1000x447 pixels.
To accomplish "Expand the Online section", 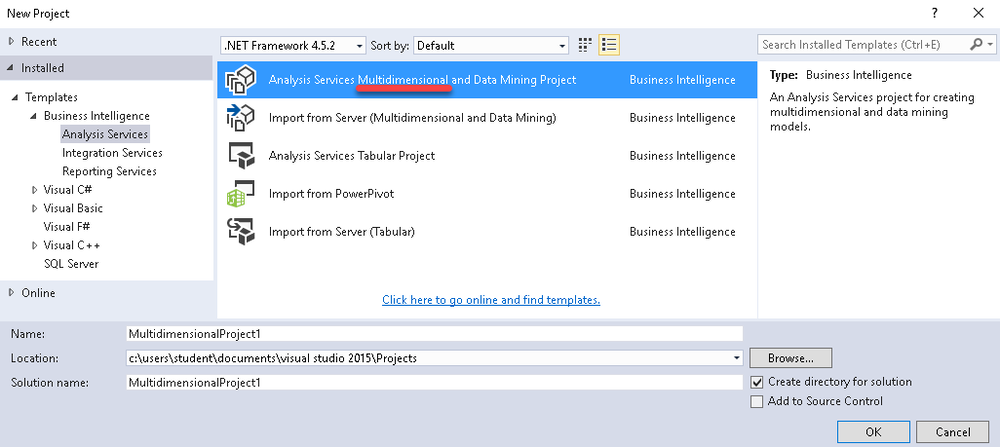I will coord(11,293).
